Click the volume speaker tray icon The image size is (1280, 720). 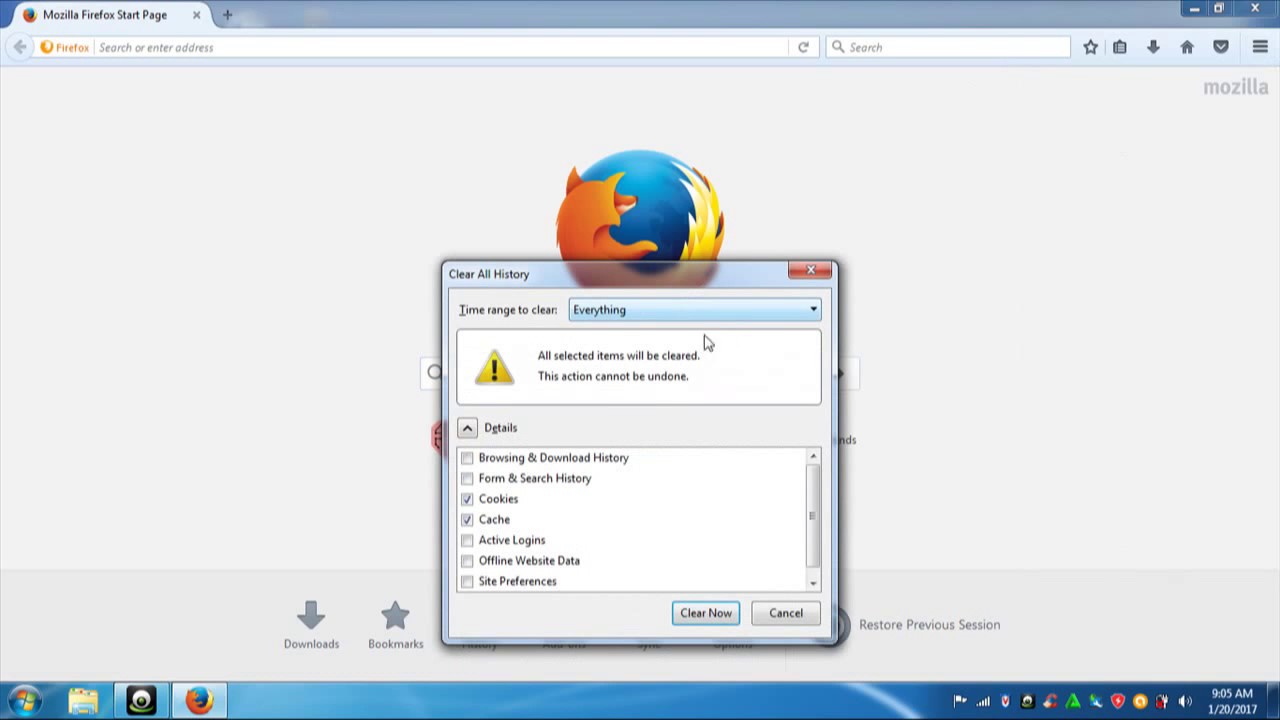click(x=1185, y=701)
